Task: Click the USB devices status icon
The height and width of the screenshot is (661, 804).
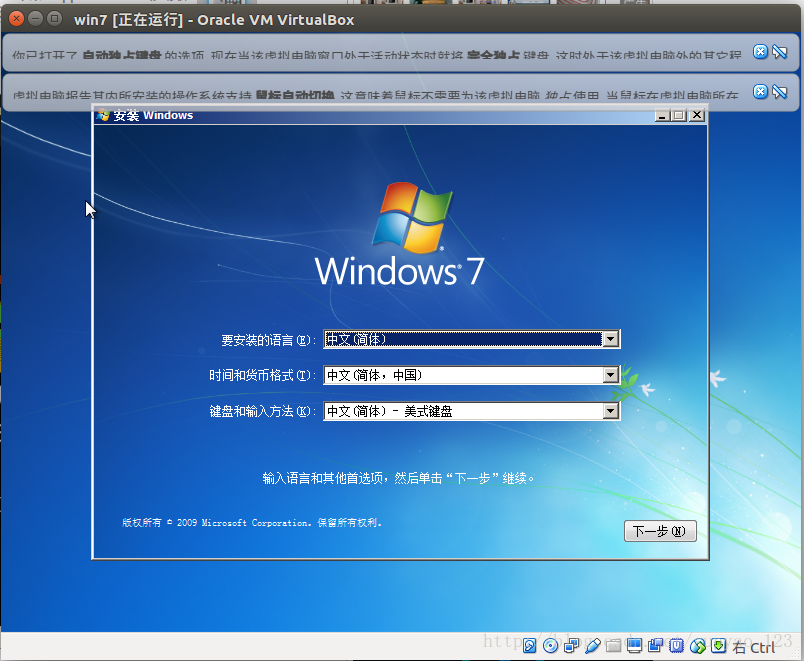Action: (592, 646)
